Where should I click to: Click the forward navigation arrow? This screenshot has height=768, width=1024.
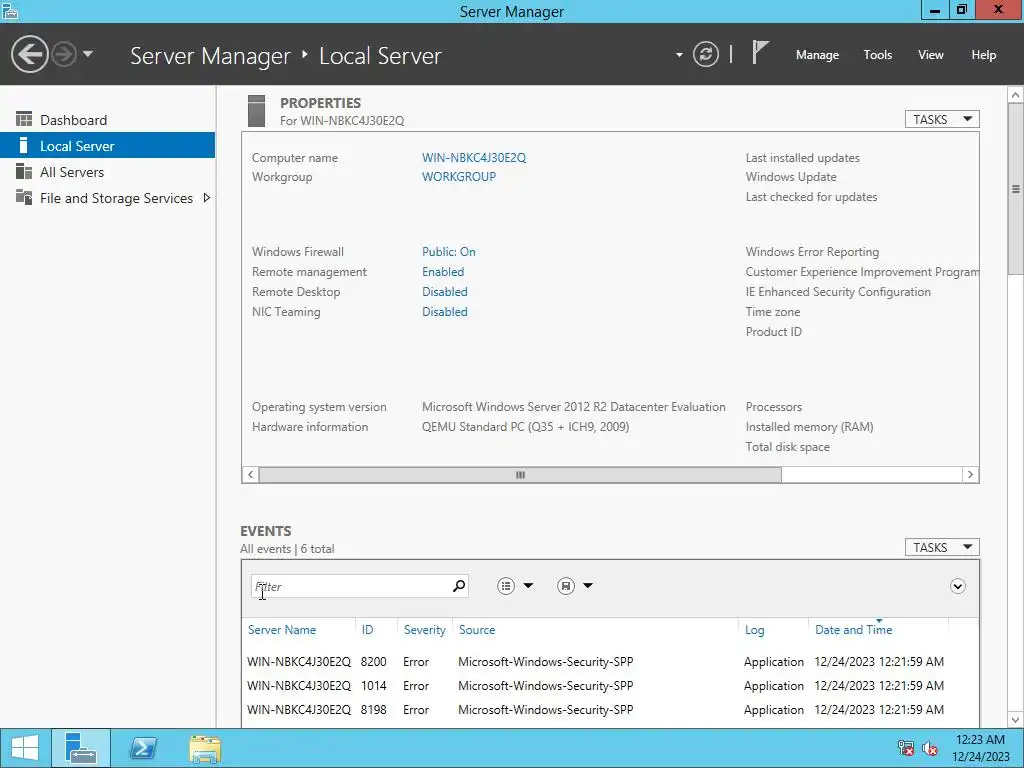64,54
